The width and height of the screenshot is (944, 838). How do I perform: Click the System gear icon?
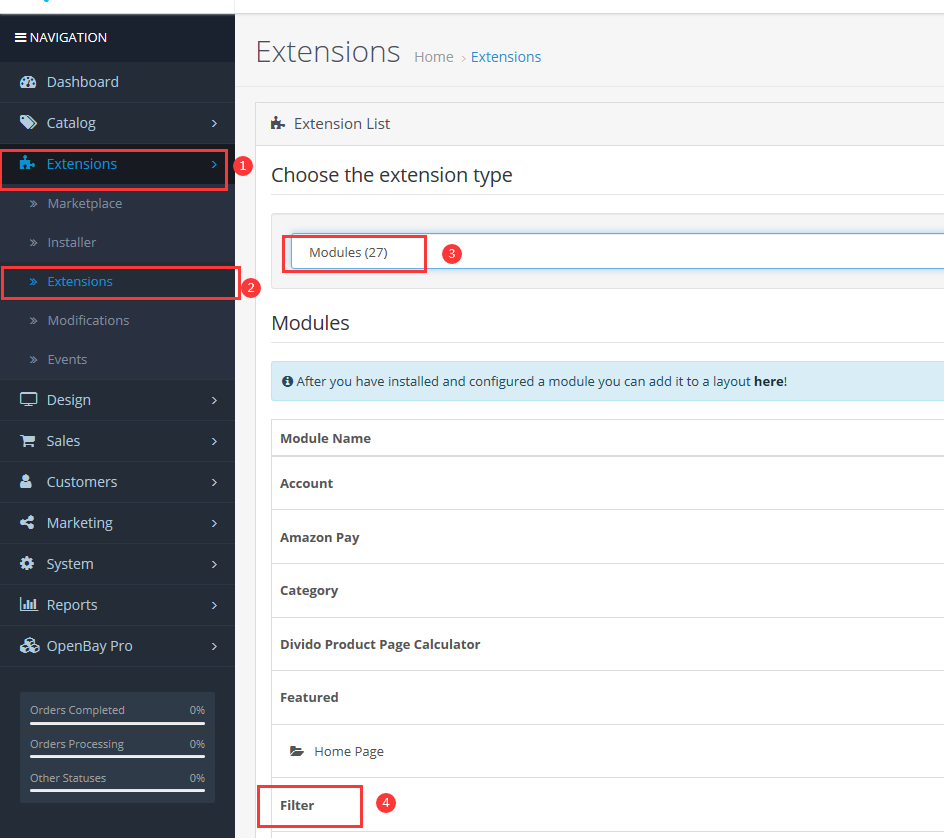[x=27, y=563]
